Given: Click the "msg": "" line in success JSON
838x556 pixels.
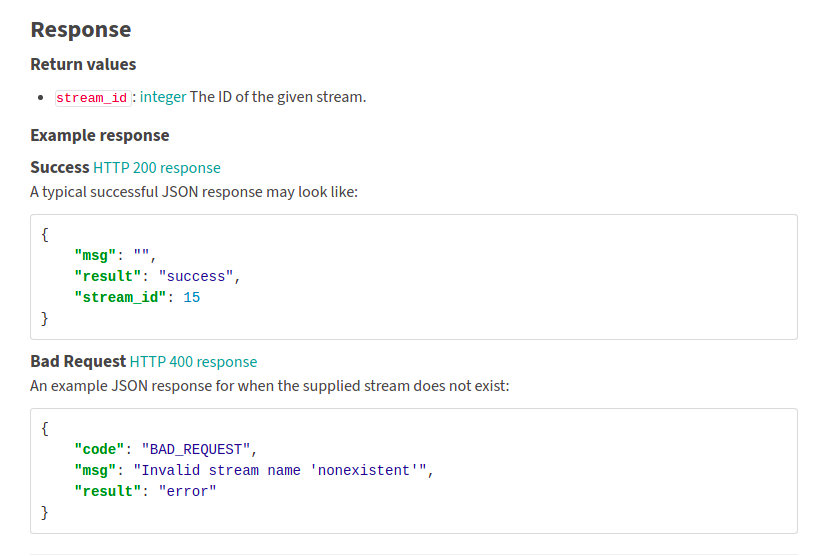Looking at the screenshot, I should 115,256.
